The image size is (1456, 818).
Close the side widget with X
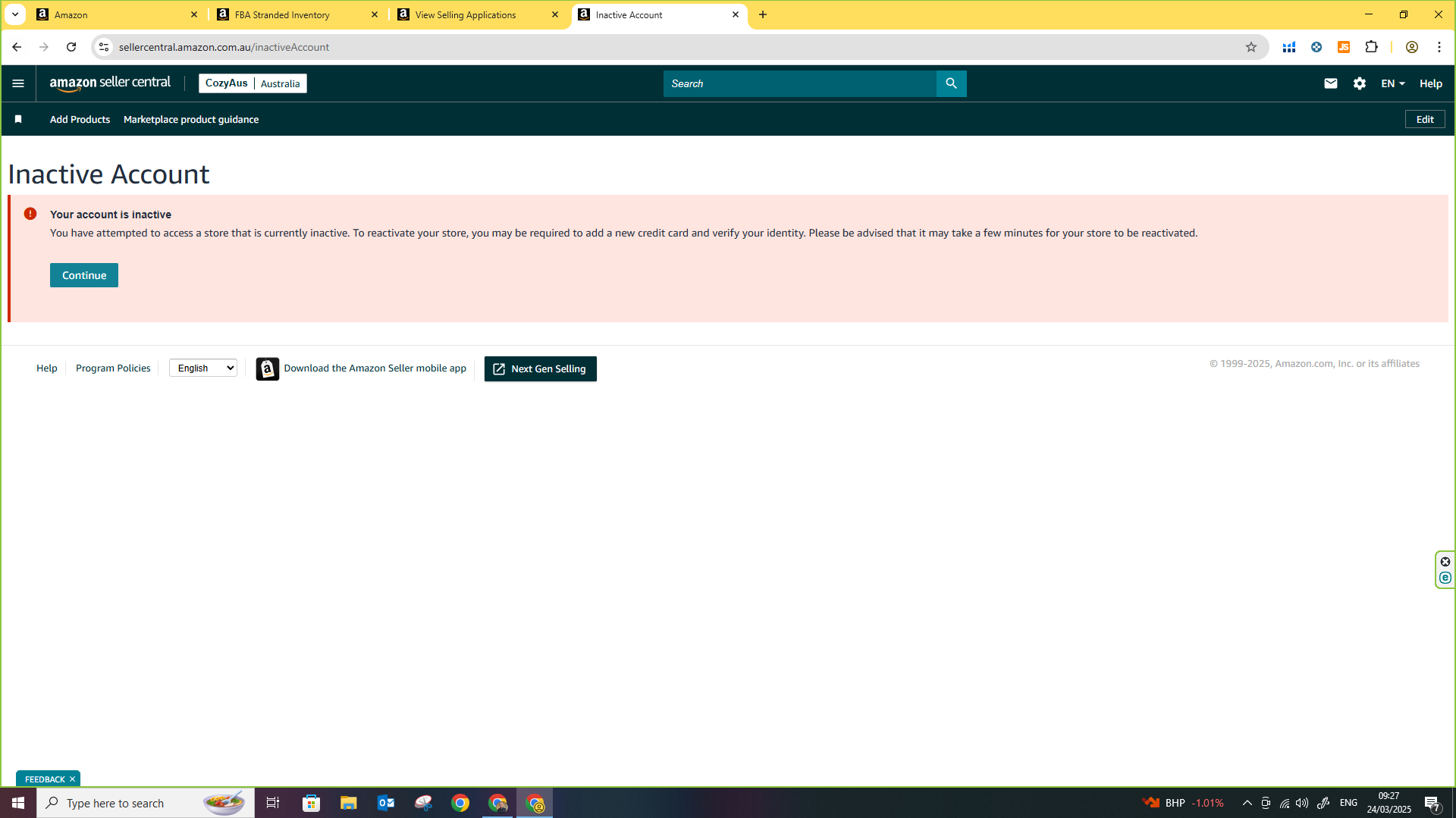[1445, 562]
